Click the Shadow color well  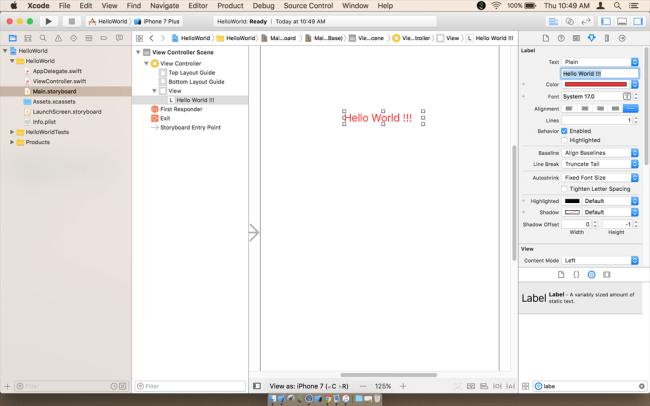click(x=572, y=212)
